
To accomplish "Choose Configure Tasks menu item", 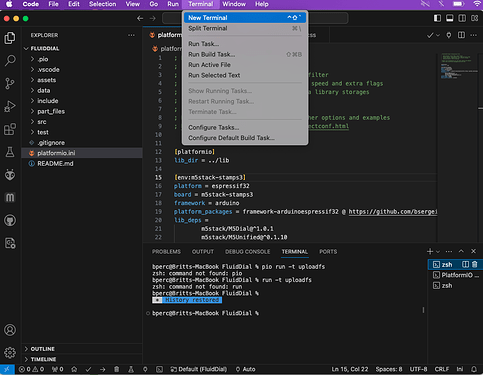I will click(x=244, y=127).
